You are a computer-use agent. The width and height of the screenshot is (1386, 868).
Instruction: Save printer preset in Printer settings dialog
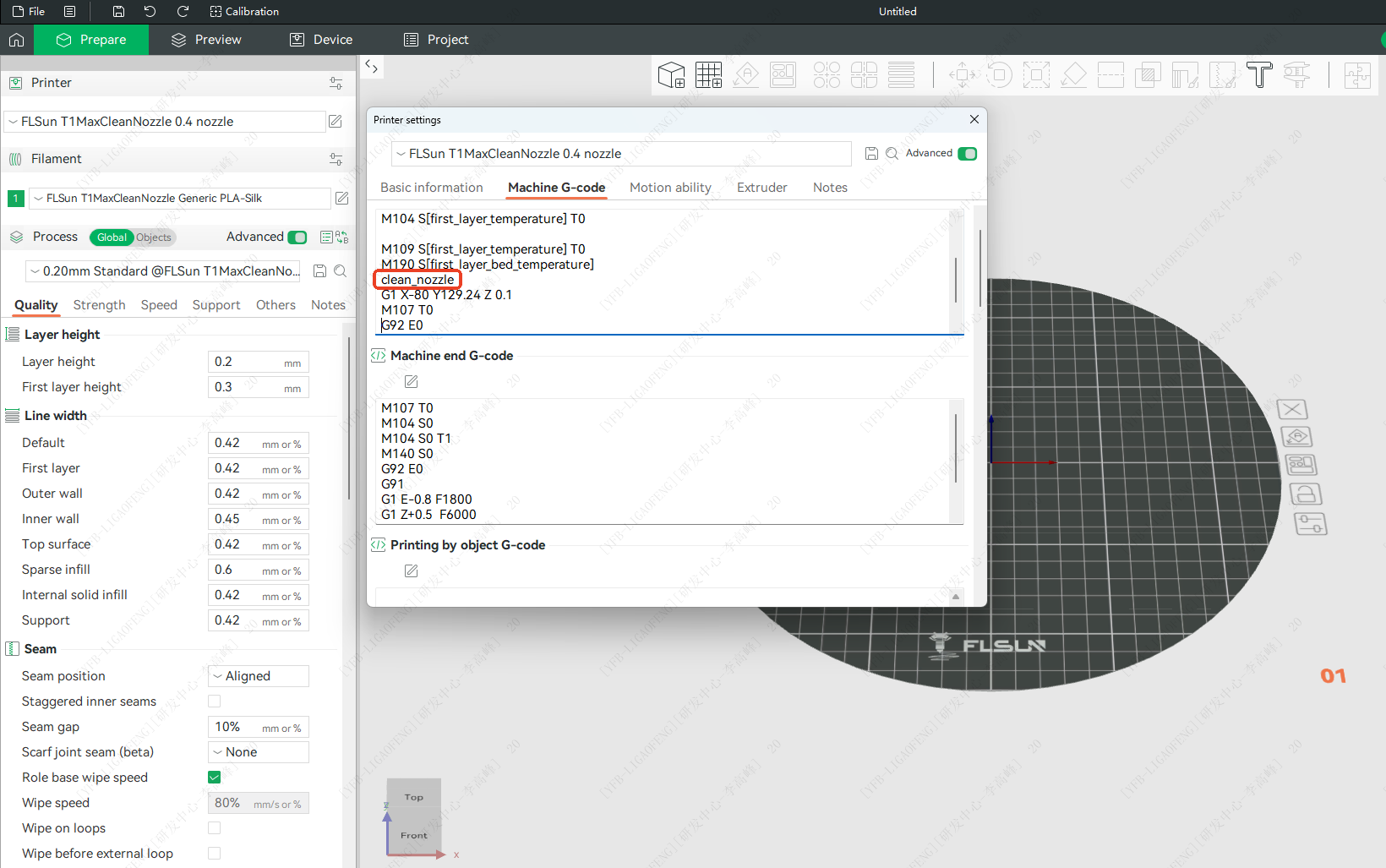[x=872, y=154]
